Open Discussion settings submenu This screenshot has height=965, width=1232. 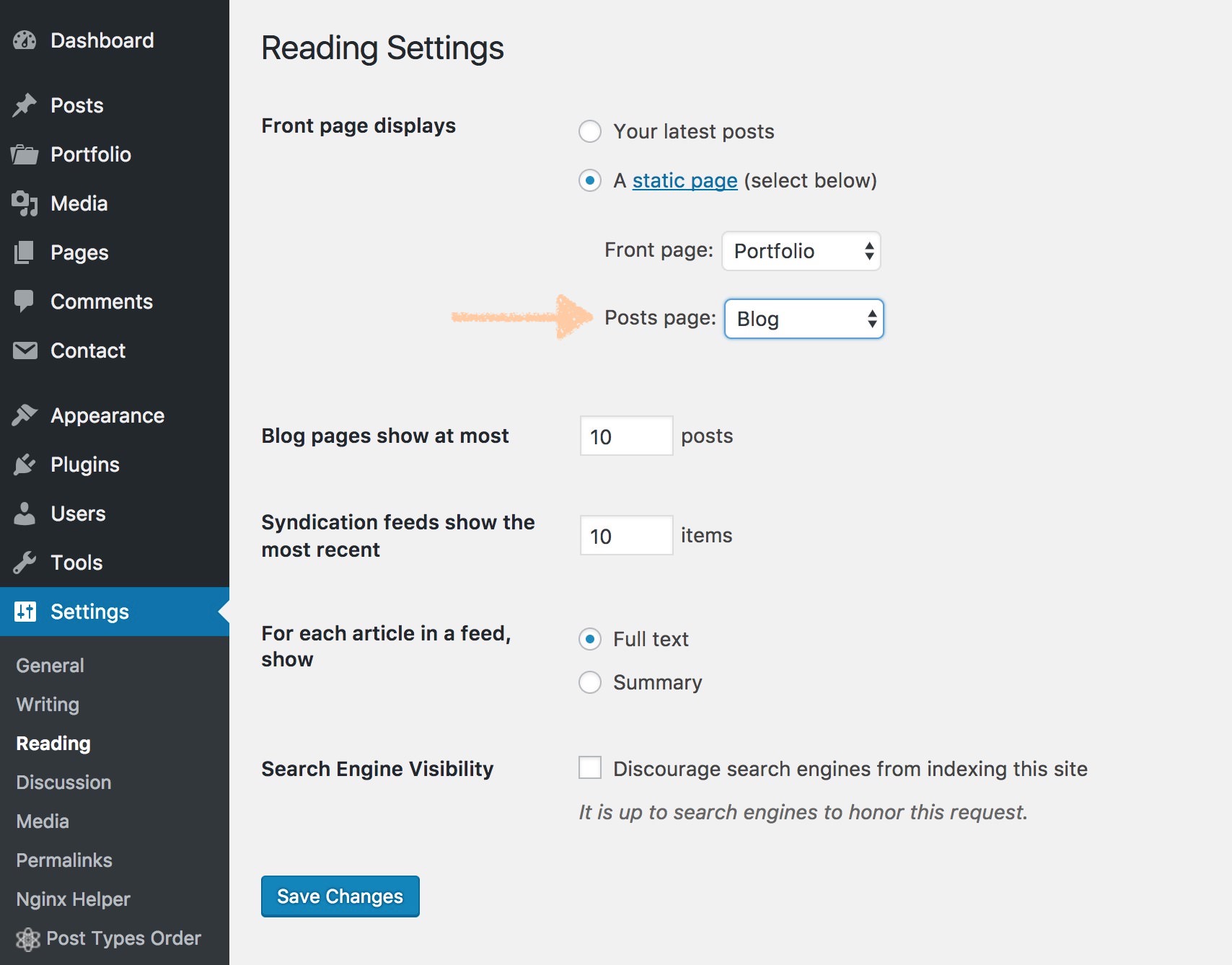63,783
